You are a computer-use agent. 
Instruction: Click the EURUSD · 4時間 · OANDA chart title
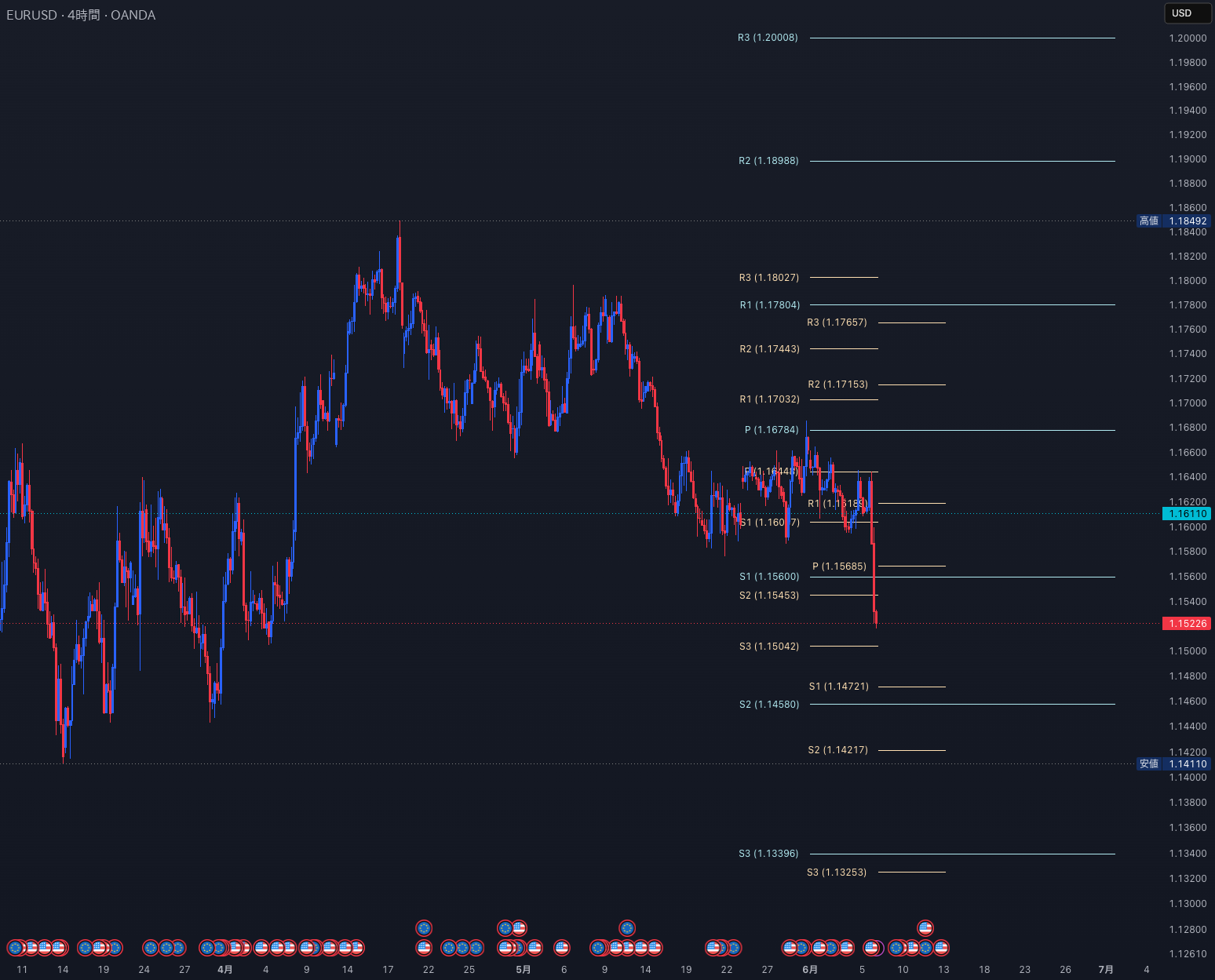pyautogui.click(x=81, y=15)
